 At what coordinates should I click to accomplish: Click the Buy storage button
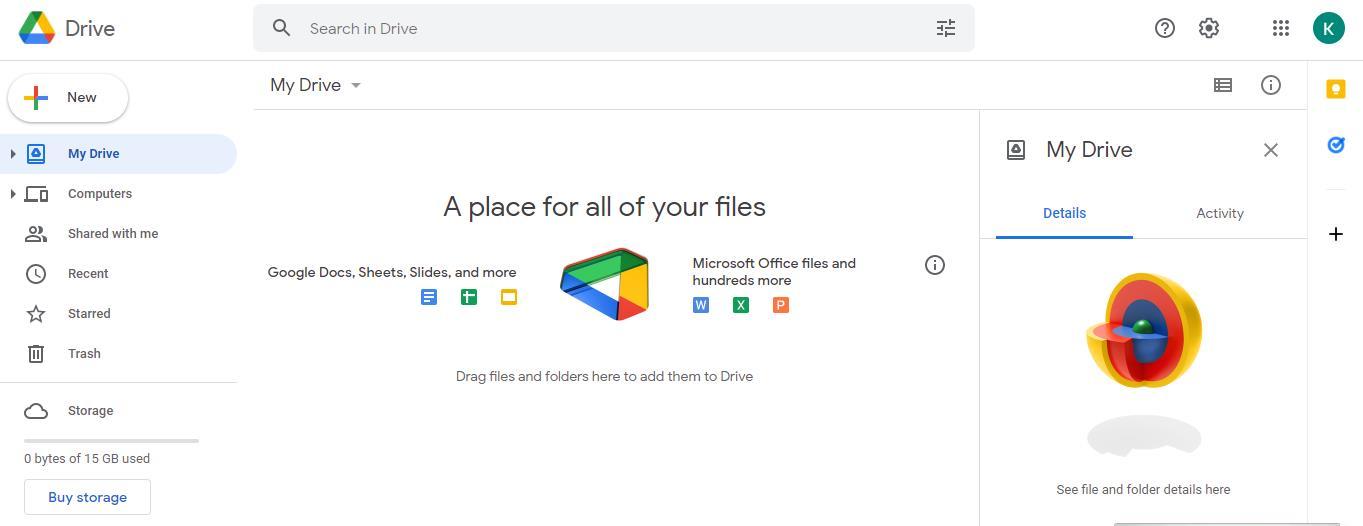click(x=87, y=497)
